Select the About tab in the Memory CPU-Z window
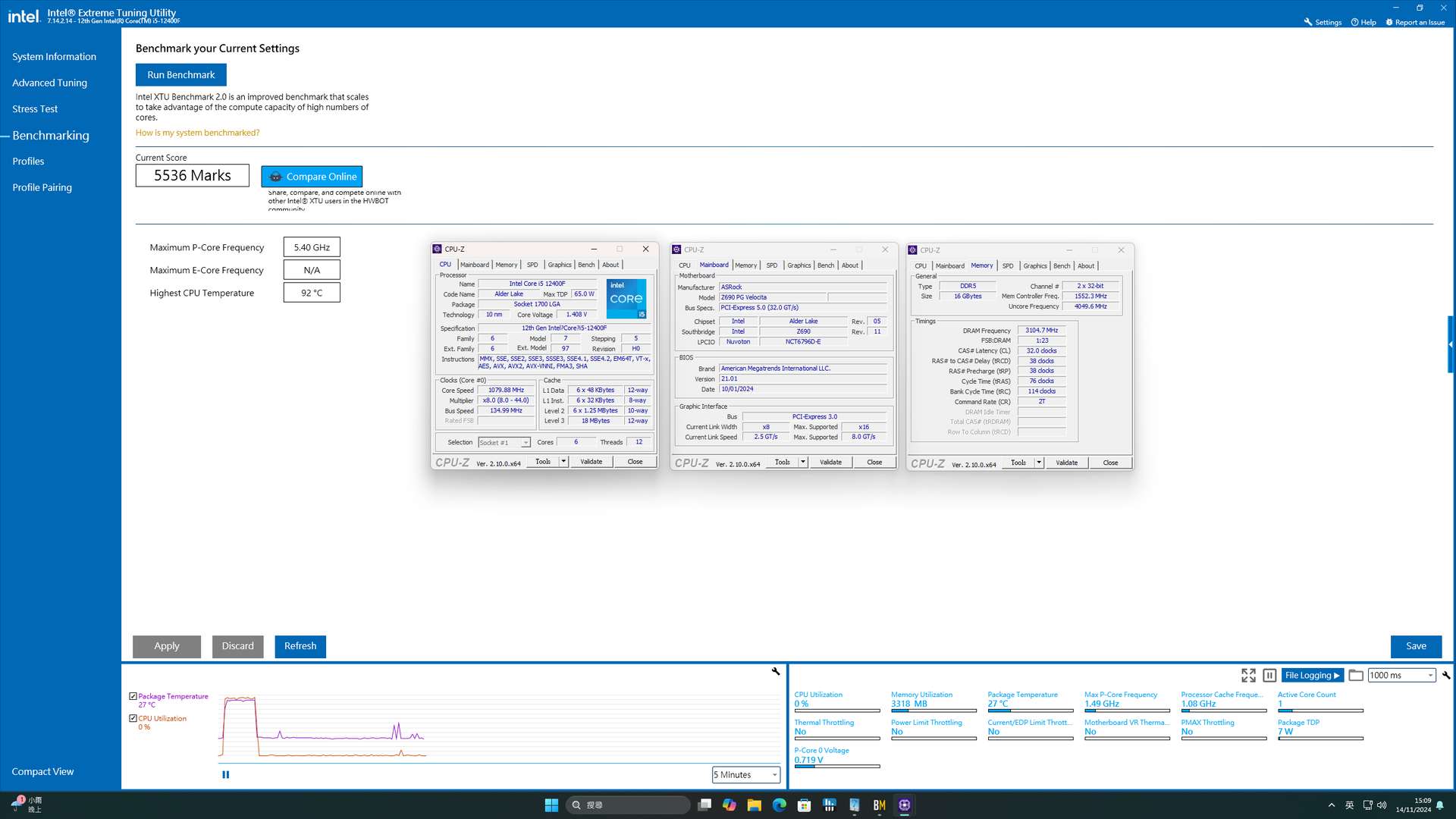Image resolution: width=1456 pixels, height=819 pixels. pyautogui.click(x=1086, y=266)
